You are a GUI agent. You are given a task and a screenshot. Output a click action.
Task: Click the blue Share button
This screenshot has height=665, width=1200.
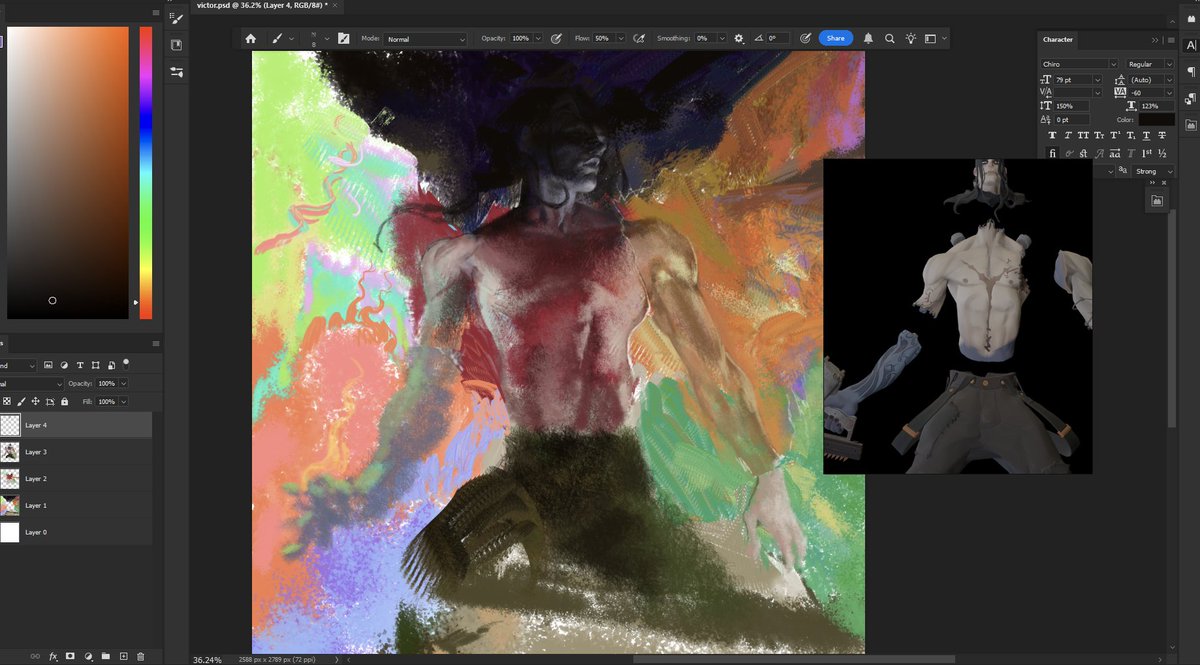(x=835, y=39)
